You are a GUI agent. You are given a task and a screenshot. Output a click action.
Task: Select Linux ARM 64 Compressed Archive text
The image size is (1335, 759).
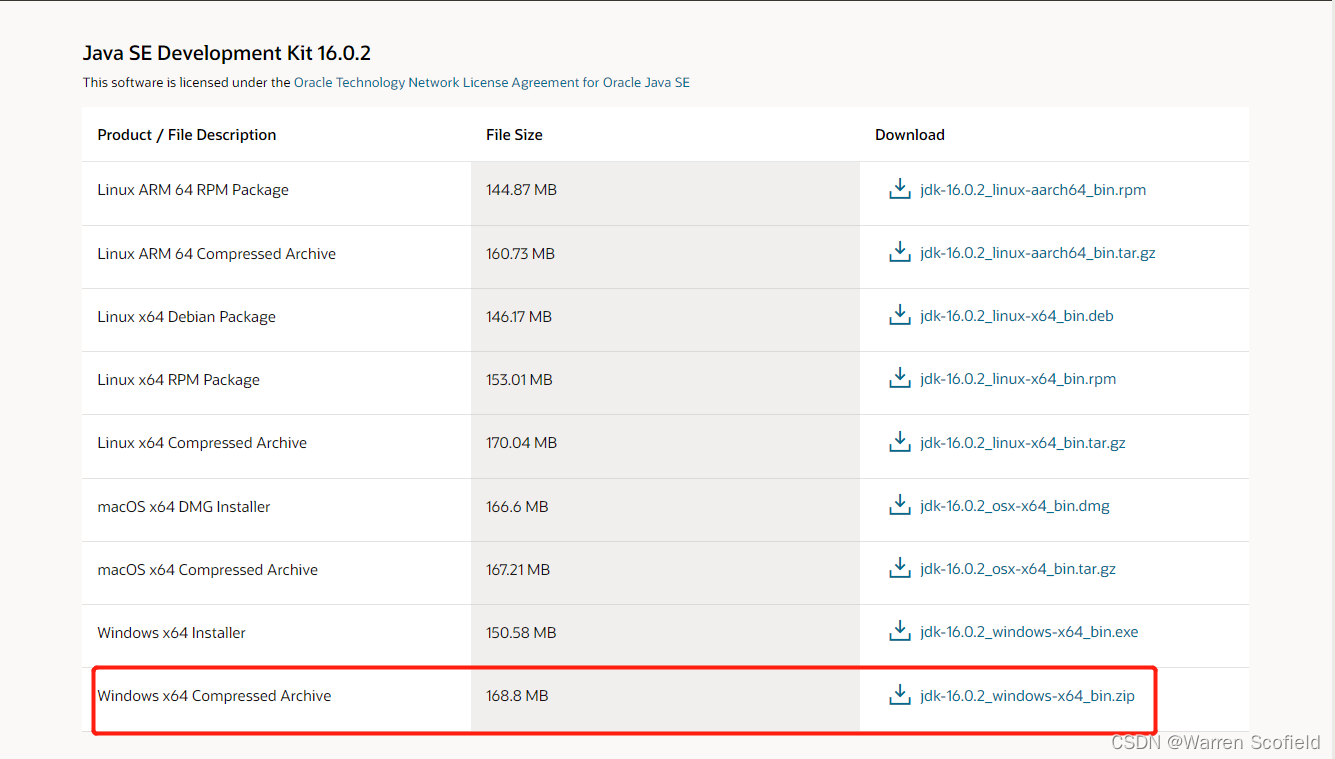(x=217, y=254)
